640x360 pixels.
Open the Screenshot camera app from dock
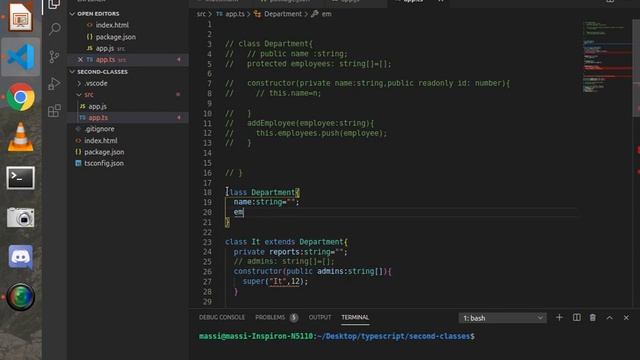click(x=20, y=217)
